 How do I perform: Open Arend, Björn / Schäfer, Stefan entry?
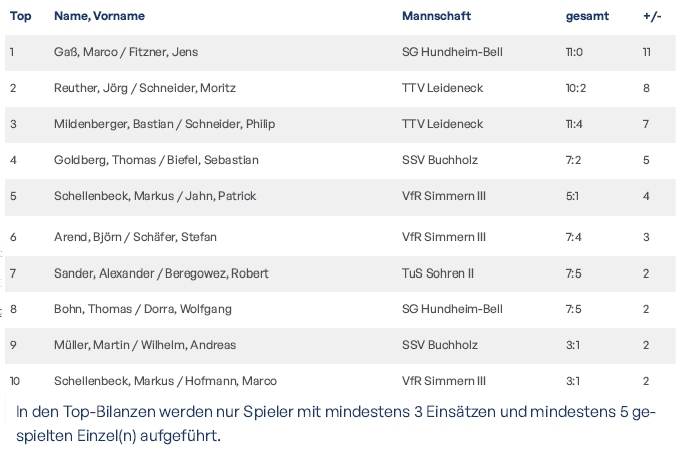(x=135, y=237)
